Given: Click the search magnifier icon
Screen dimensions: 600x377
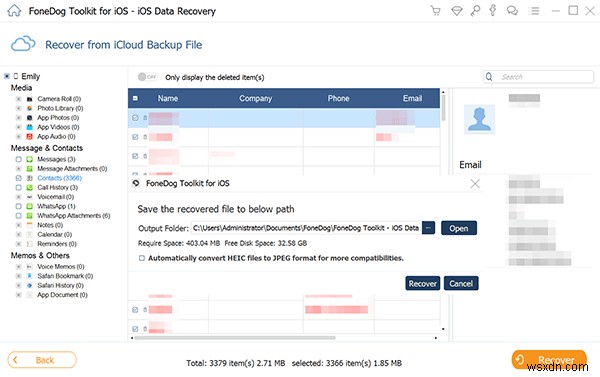Looking at the screenshot, I should tap(489, 77).
